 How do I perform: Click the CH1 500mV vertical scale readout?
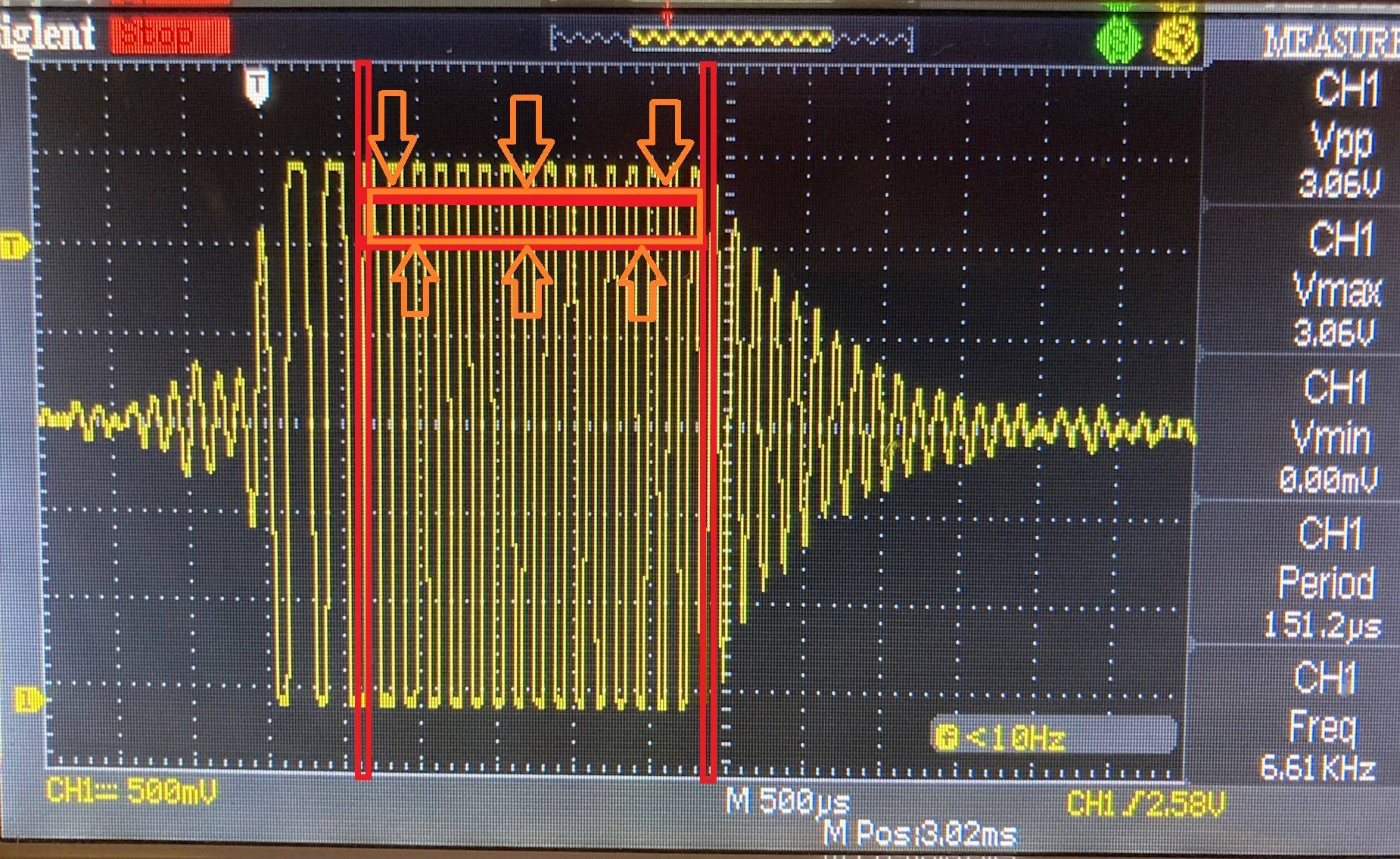(130, 792)
